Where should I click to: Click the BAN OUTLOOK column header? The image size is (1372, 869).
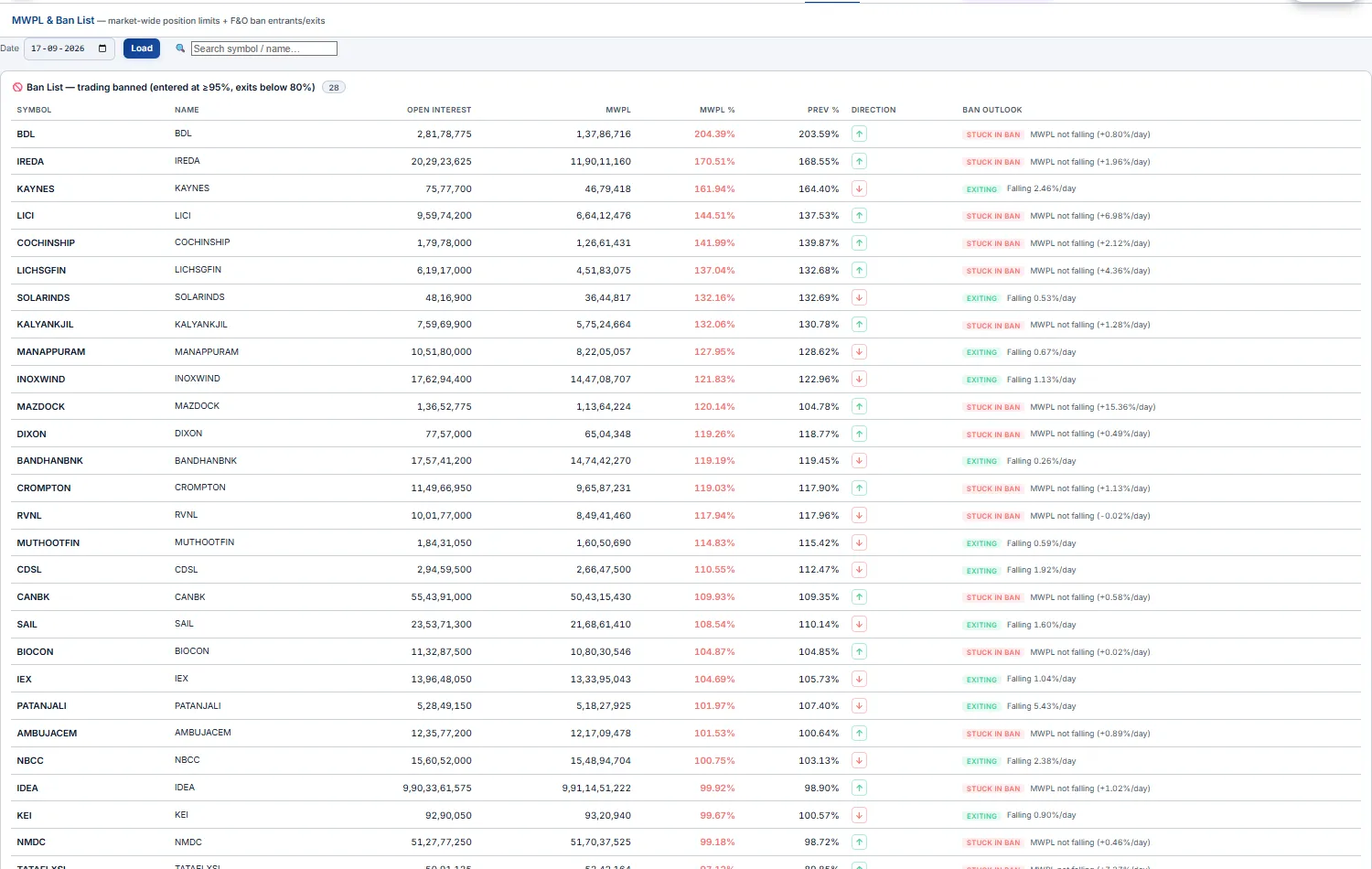pyautogui.click(x=992, y=110)
